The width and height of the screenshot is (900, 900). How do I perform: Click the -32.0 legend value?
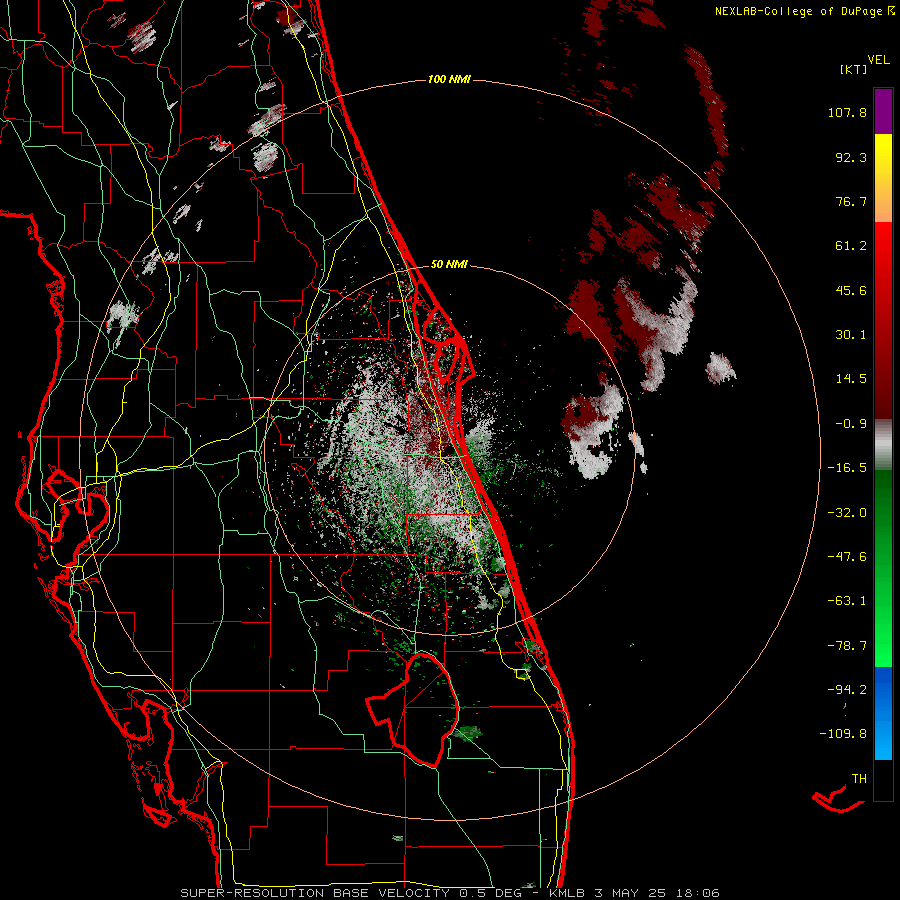pyautogui.click(x=847, y=513)
